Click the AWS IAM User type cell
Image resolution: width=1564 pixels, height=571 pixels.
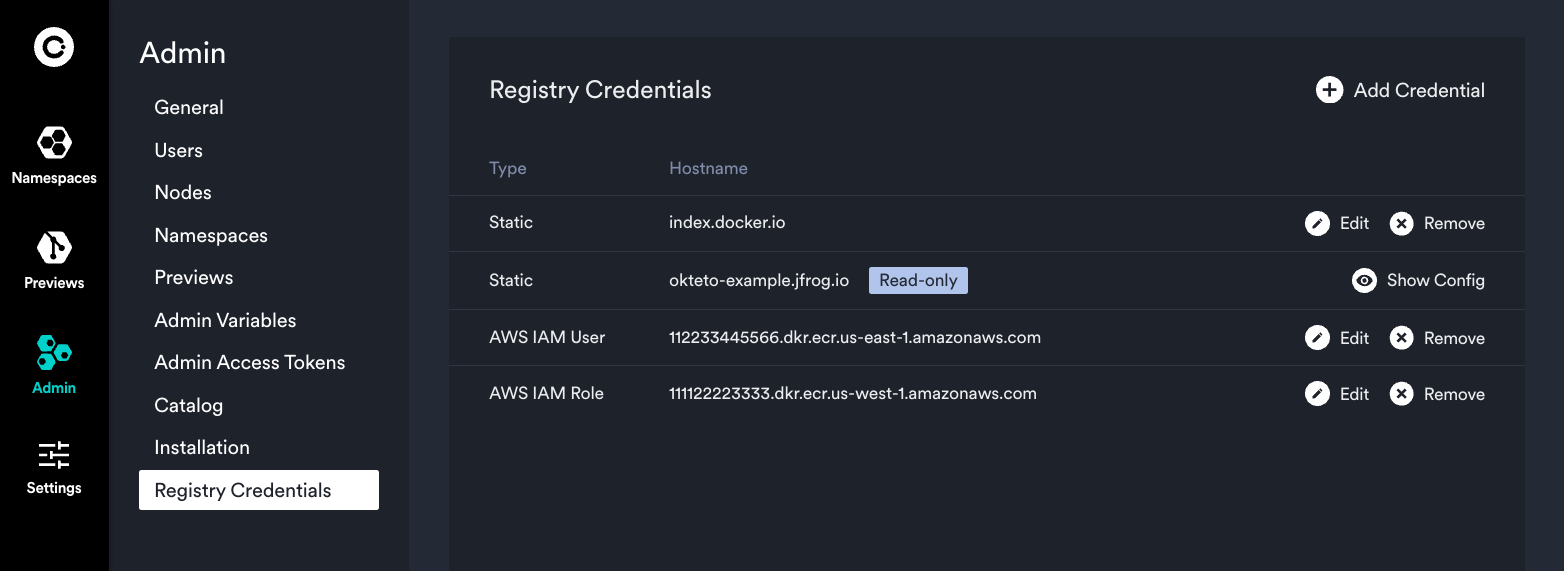tap(547, 337)
